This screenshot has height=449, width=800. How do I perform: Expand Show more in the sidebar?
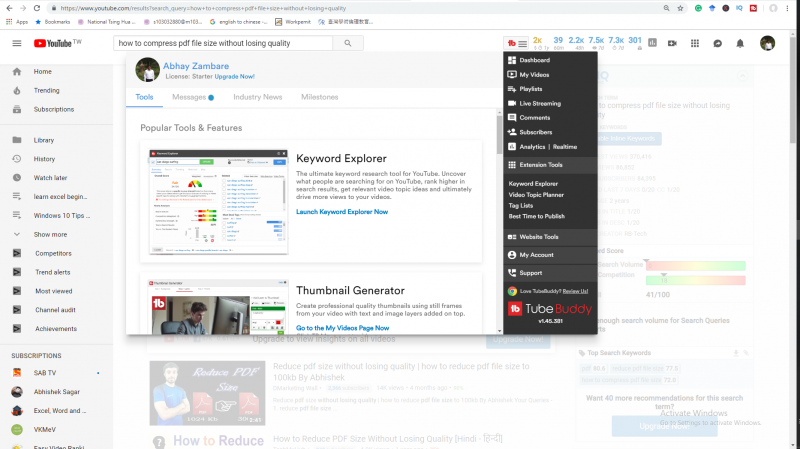pos(50,234)
